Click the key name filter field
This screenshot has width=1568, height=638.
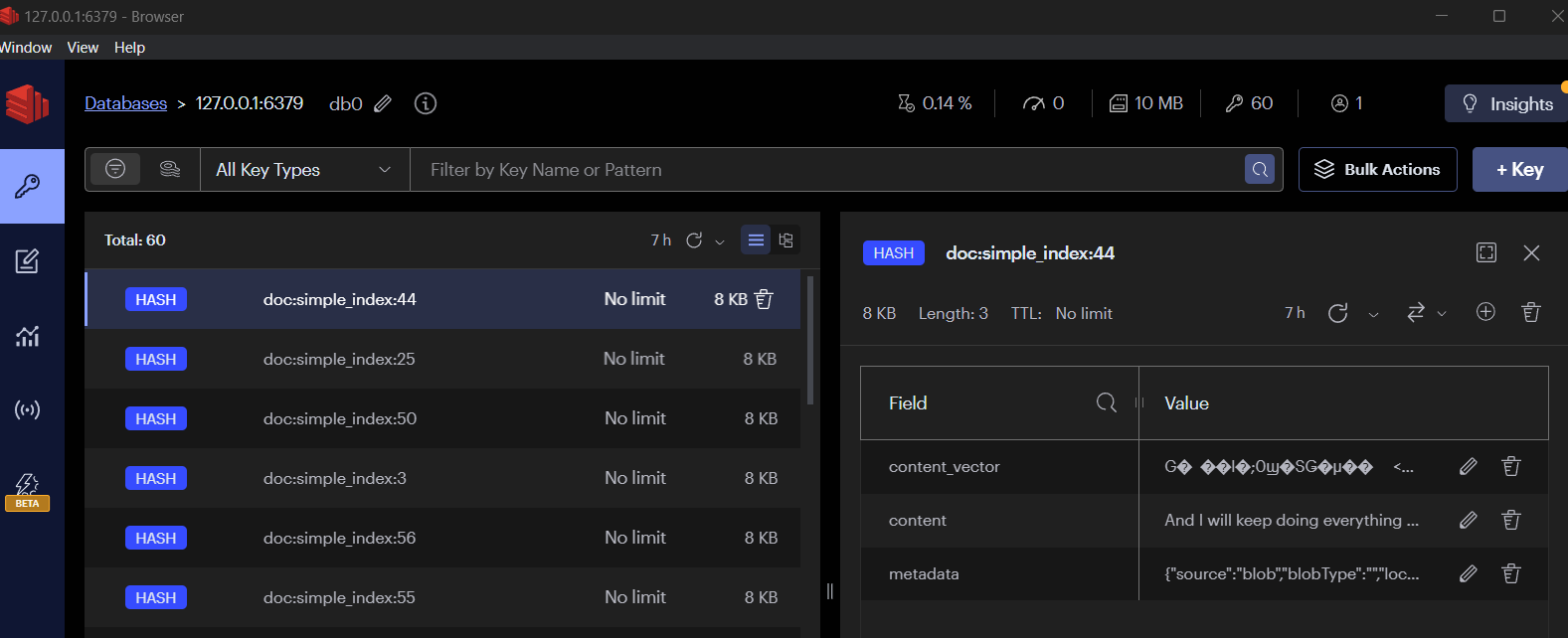825,170
